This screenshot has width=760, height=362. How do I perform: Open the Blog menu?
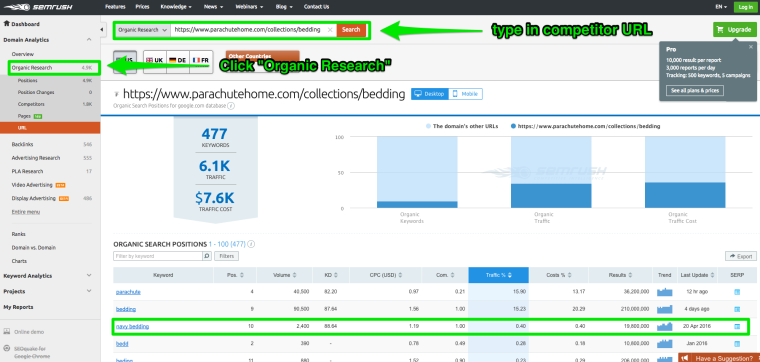[x=284, y=7]
